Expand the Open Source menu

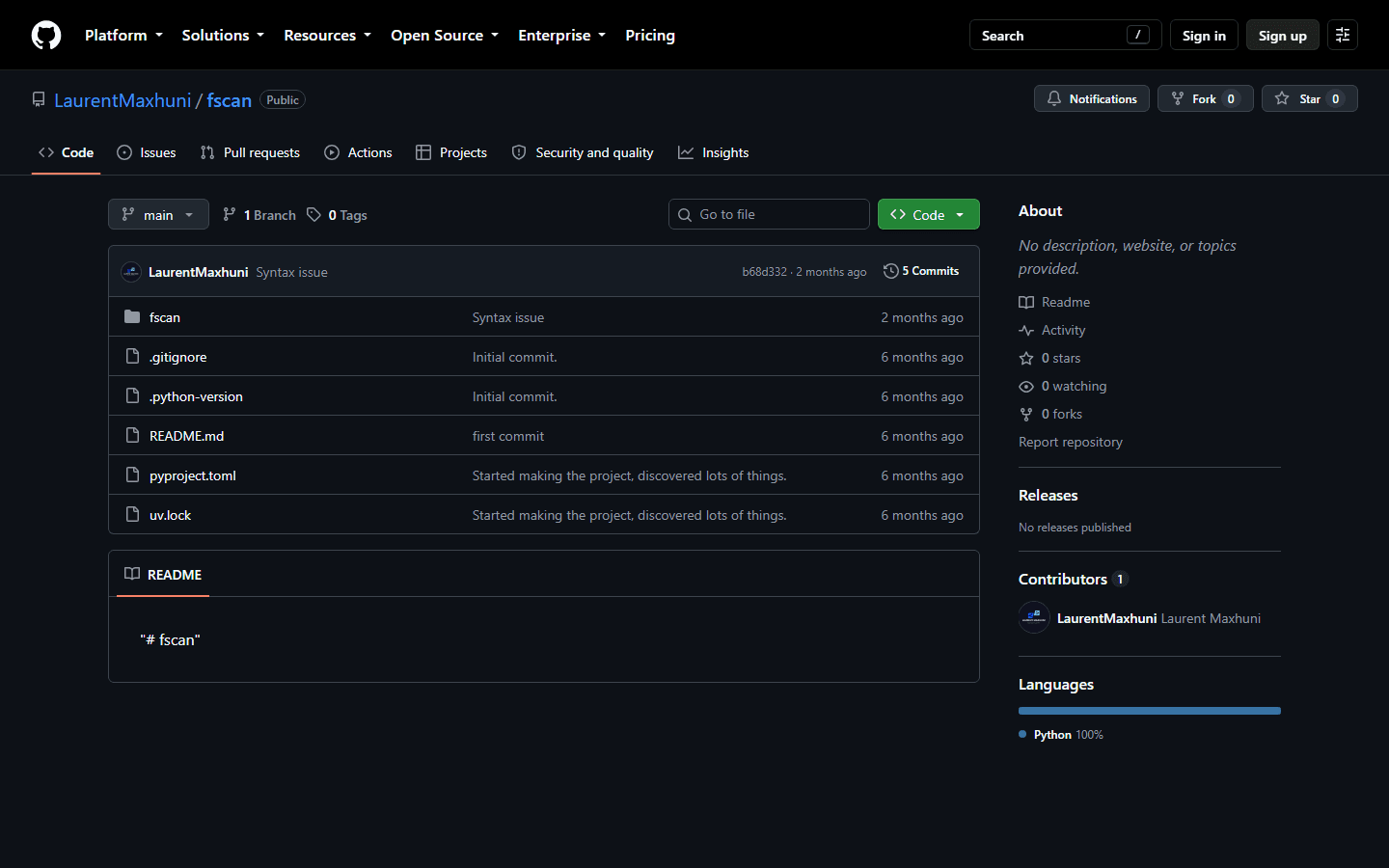(445, 35)
